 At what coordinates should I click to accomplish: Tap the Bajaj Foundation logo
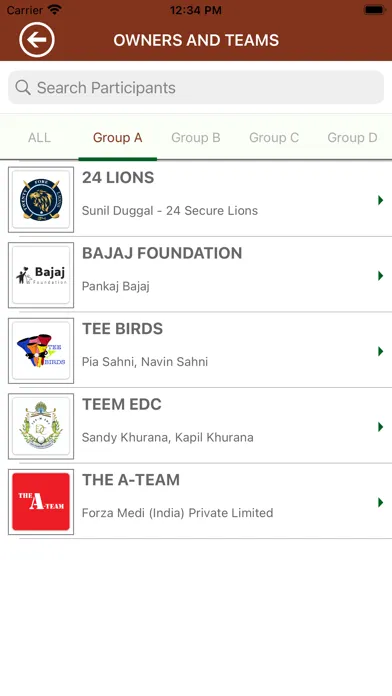coord(41,275)
